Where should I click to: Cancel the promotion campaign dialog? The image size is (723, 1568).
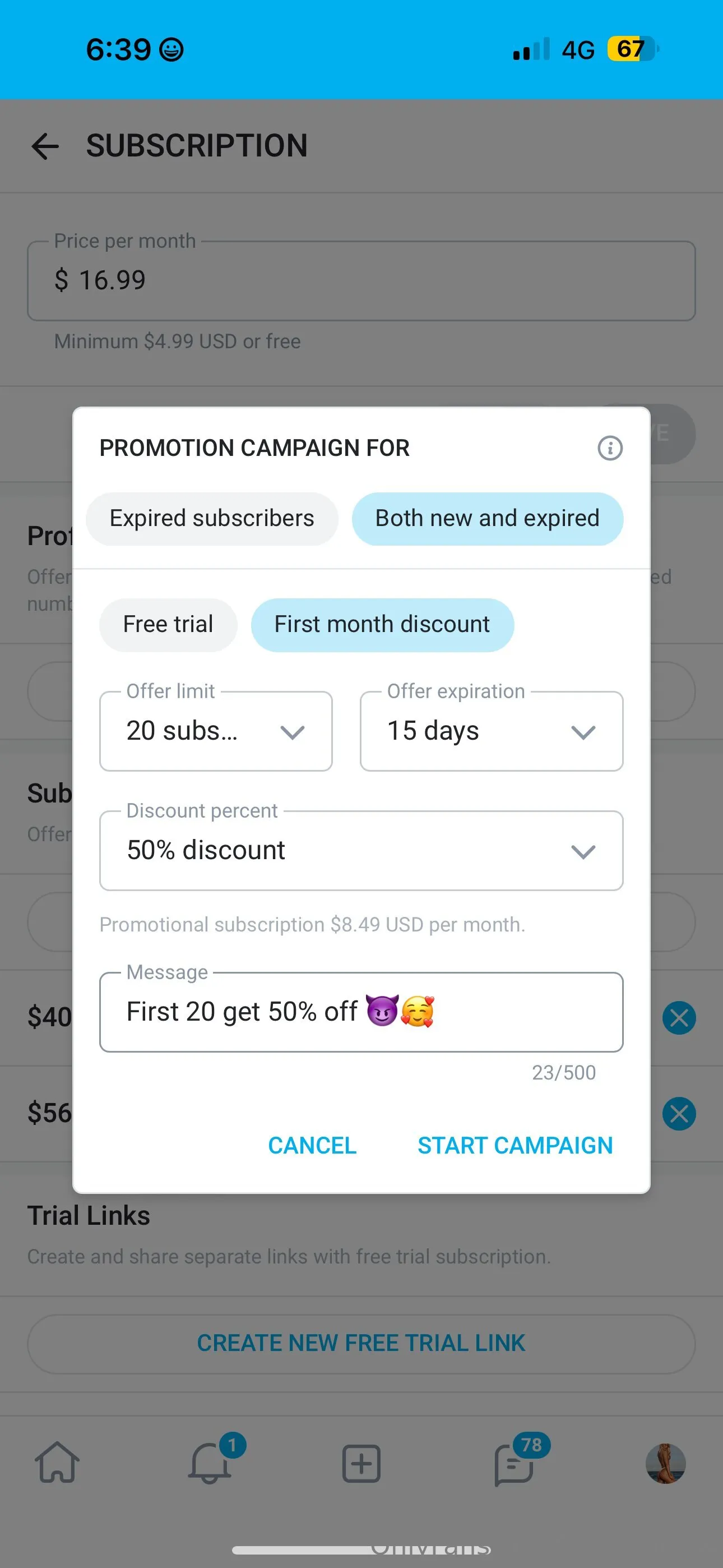[312, 1145]
